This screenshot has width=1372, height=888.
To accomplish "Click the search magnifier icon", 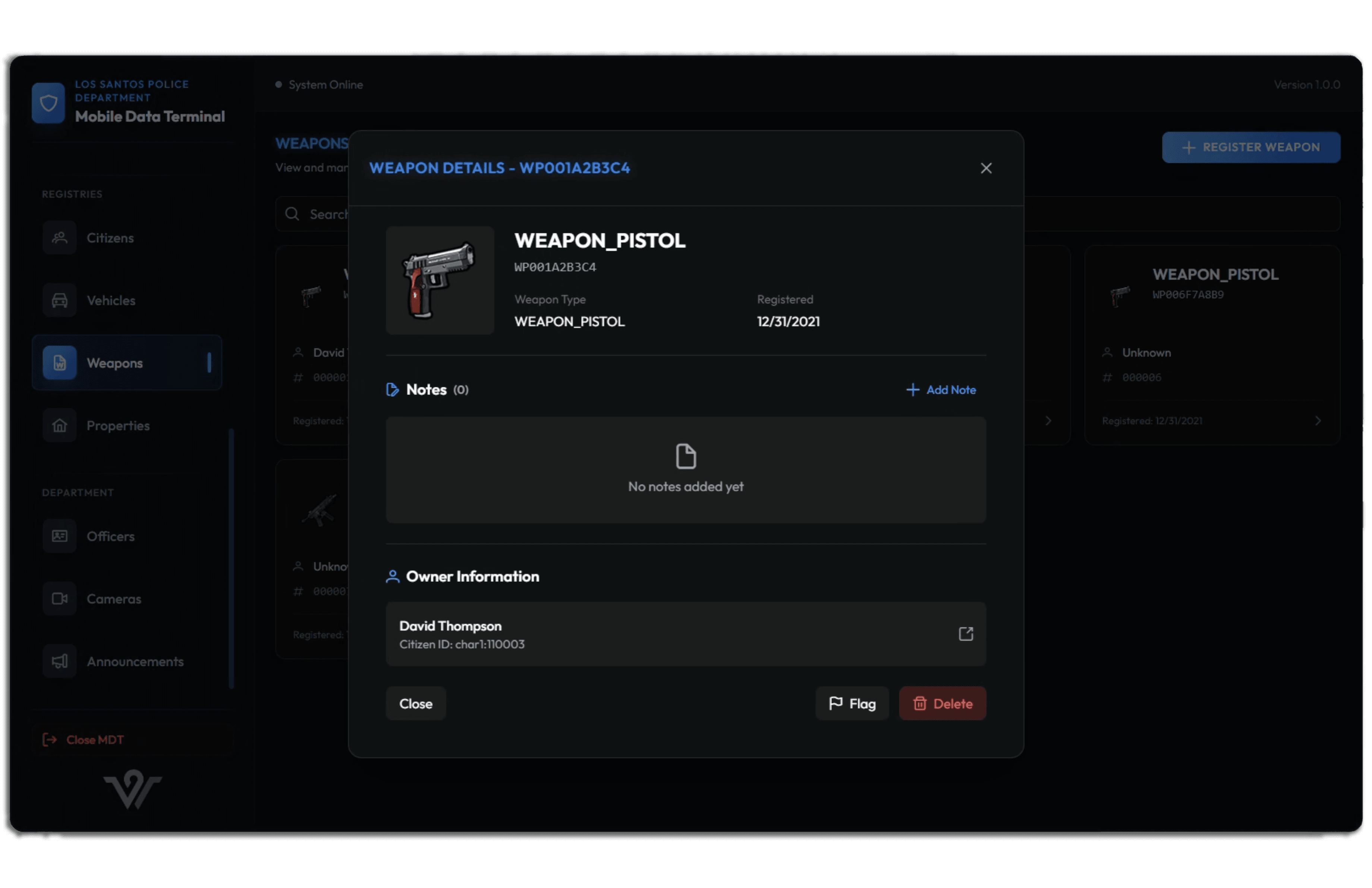I will (292, 214).
